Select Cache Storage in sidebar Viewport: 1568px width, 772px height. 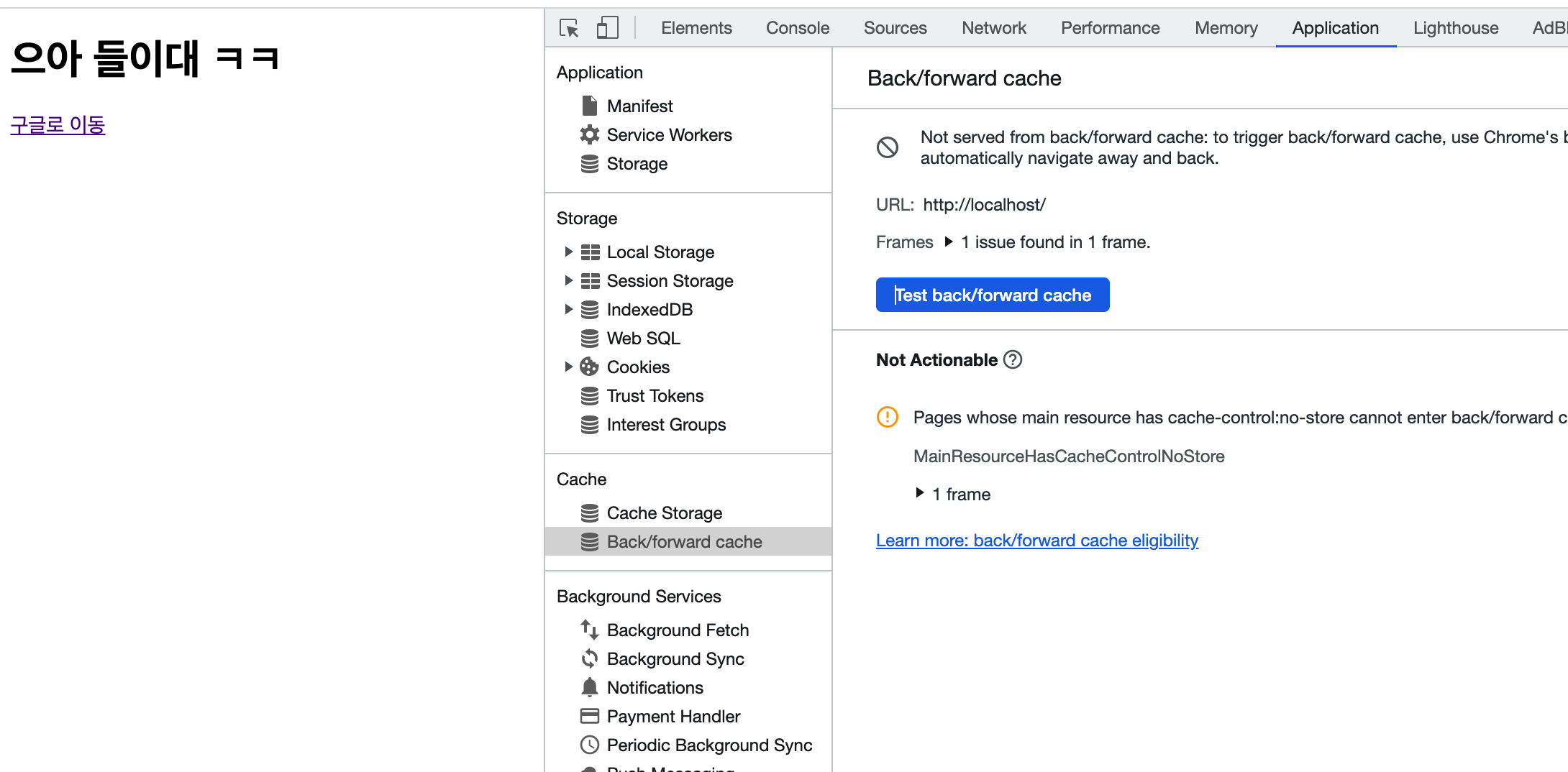pyautogui.click(x=664, y=513)
